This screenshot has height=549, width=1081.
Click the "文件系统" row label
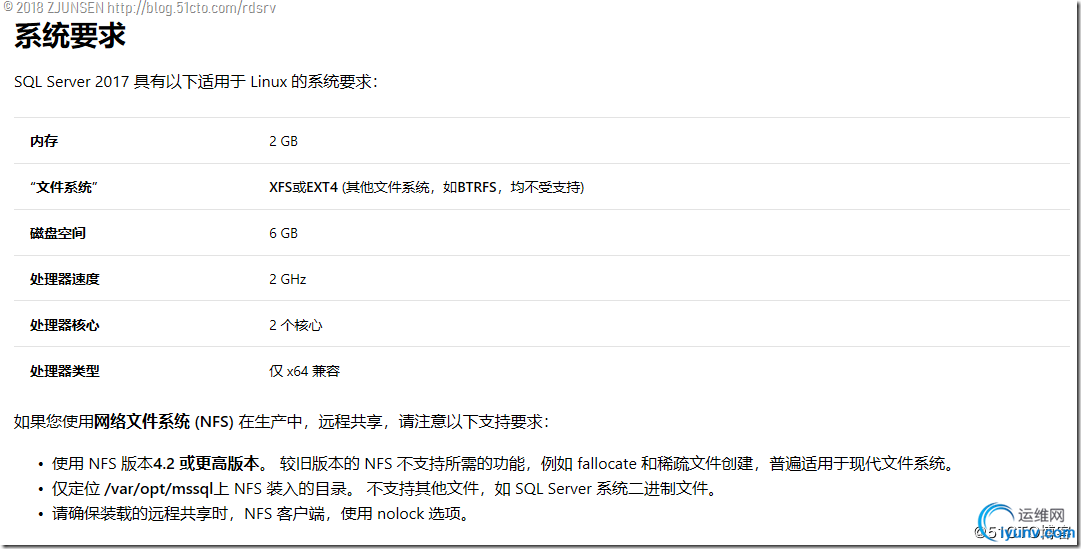point(64,187)
